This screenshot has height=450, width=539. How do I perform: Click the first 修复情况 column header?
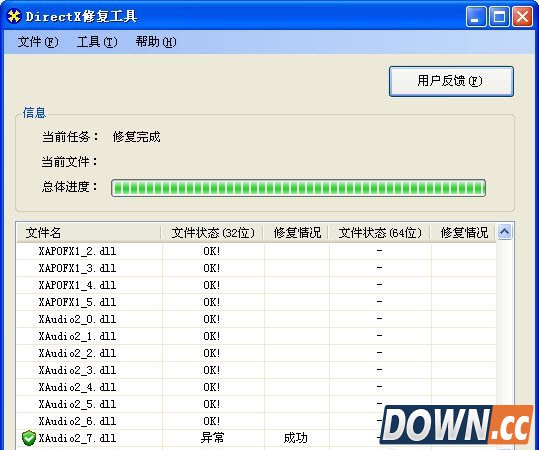[297, 233]
